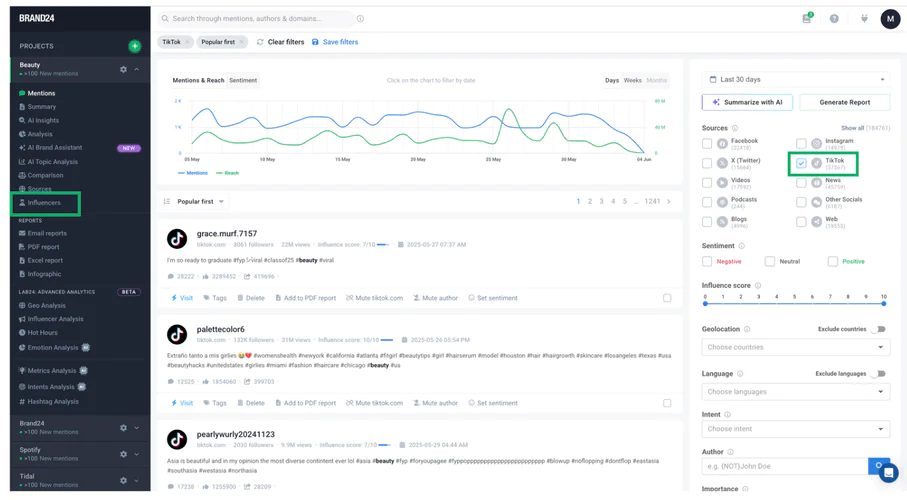Remove the Popular first filter chip

[x=242, y=42]
